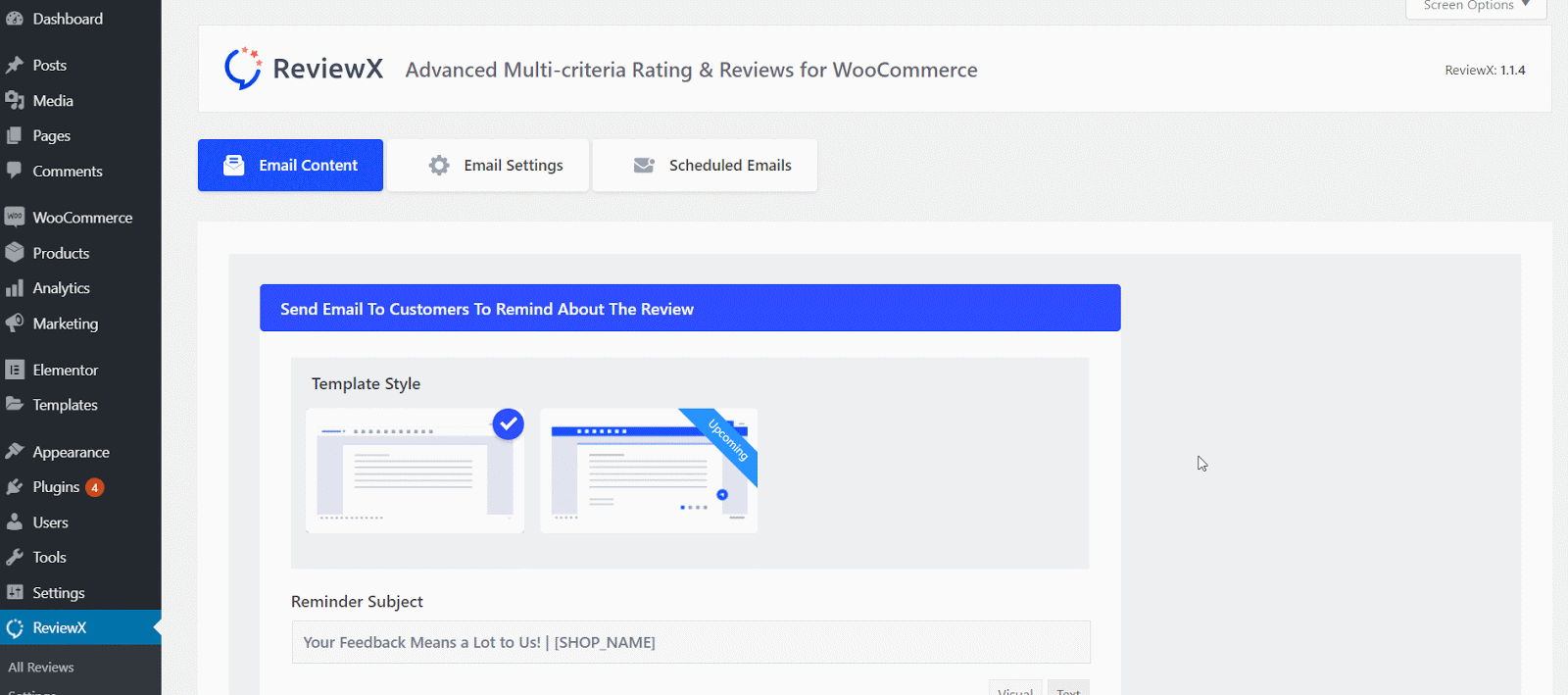Select the first email template style thumbnail

(x=415, y=471)
